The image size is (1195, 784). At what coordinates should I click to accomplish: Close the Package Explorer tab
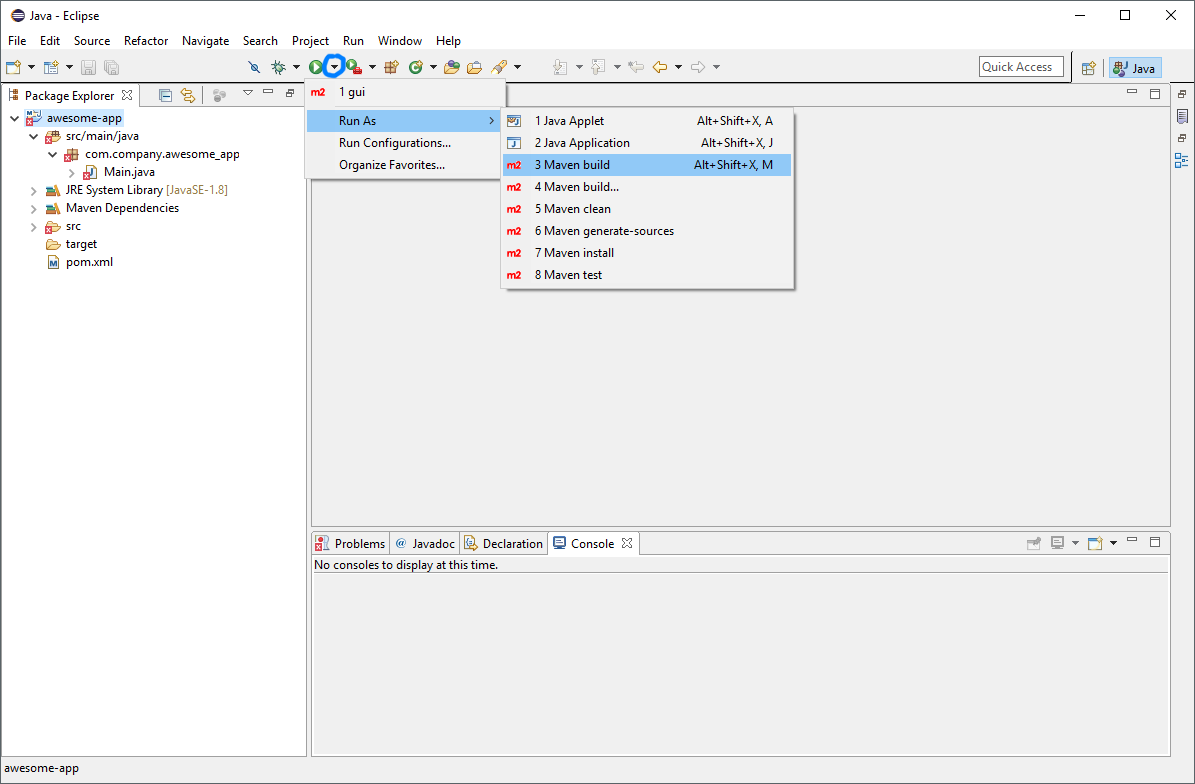tap(127, 95)
